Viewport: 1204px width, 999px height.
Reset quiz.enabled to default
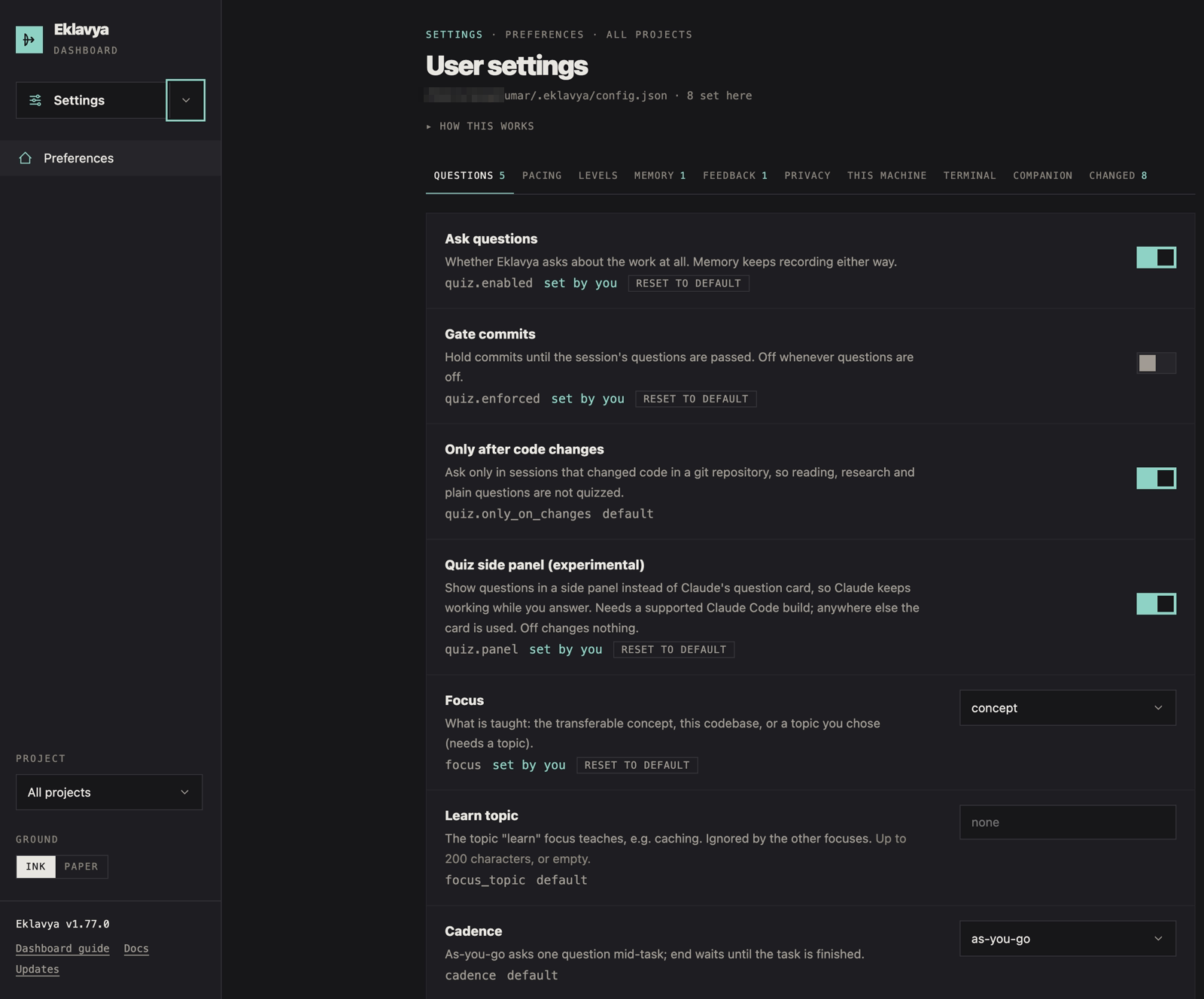pyautogui.click(x=689, y=284)
